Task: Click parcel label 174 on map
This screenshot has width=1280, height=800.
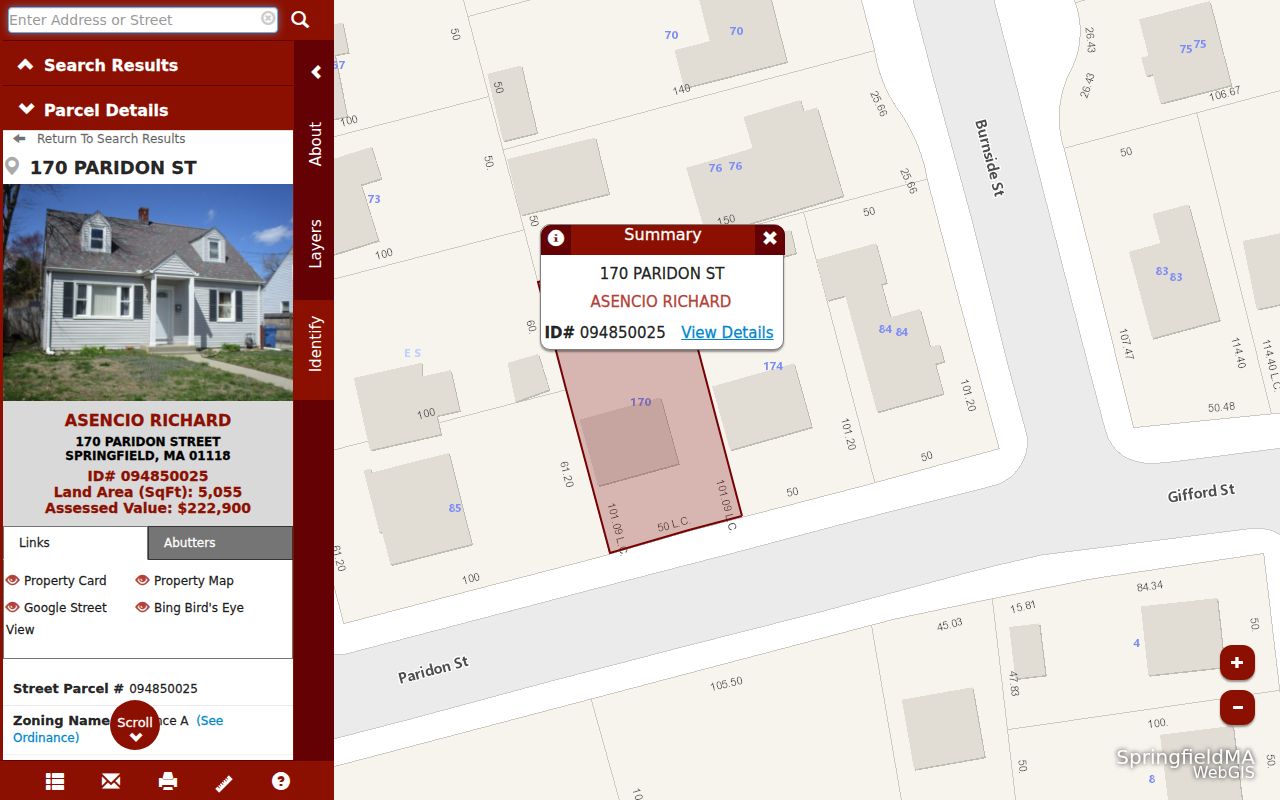Action: (773, 366)
